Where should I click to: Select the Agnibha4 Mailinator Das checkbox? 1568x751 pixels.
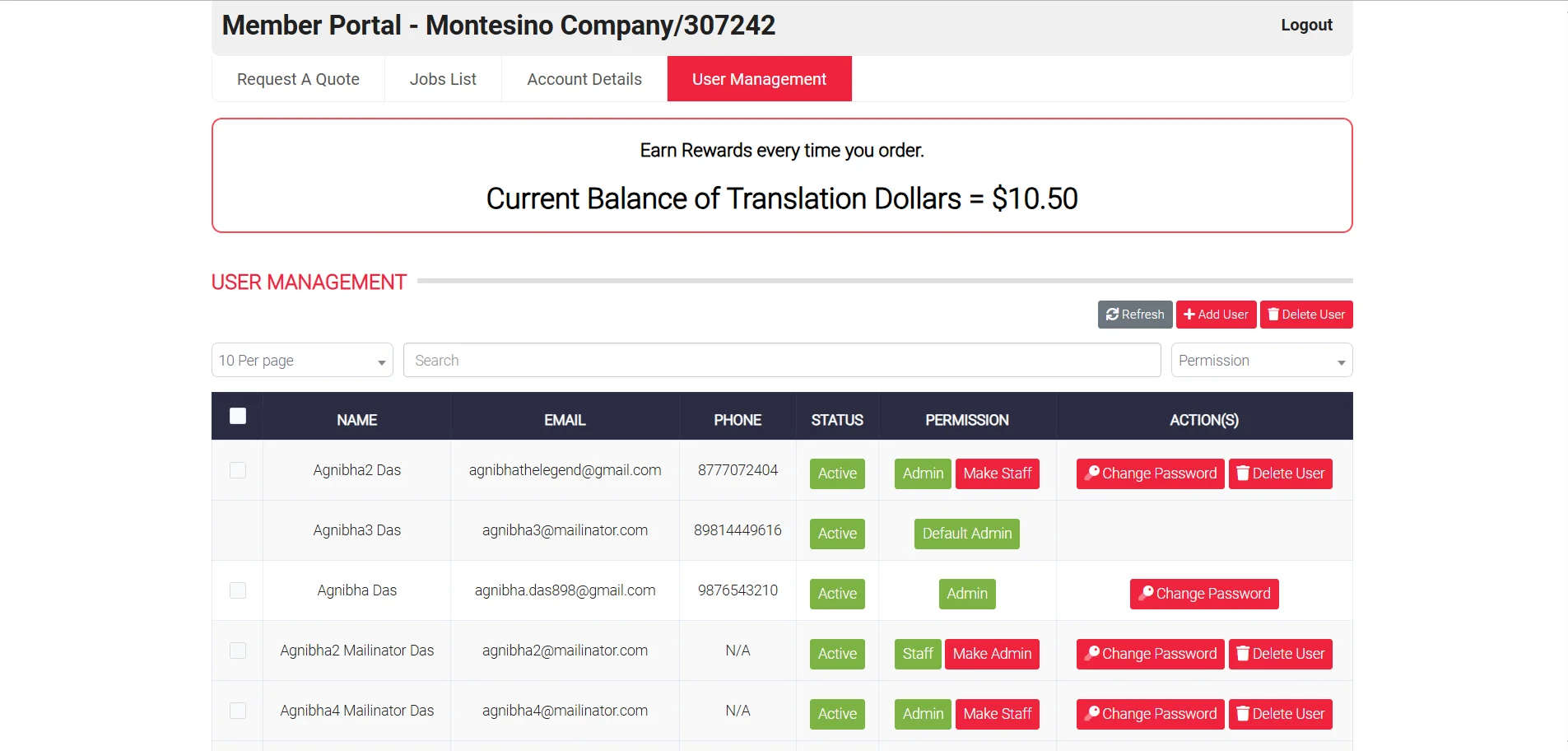tap(238, 711)
